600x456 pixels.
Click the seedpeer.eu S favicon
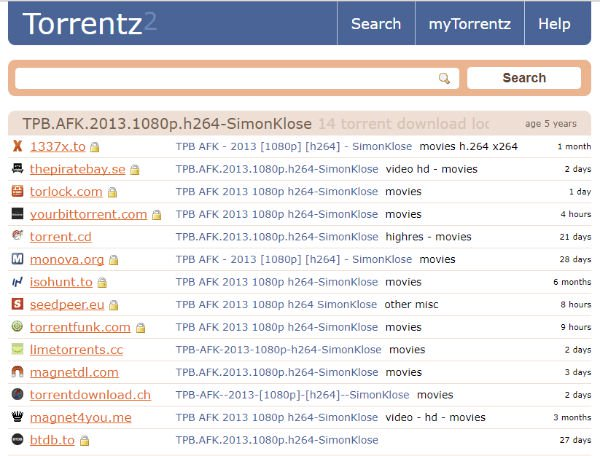(17, 304)
